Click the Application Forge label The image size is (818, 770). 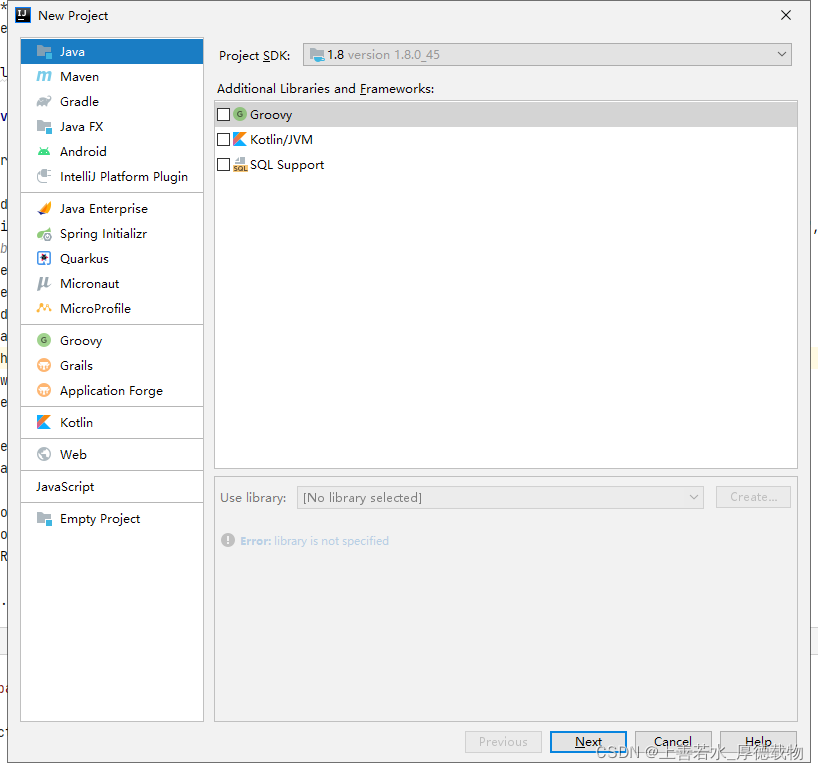111,391
